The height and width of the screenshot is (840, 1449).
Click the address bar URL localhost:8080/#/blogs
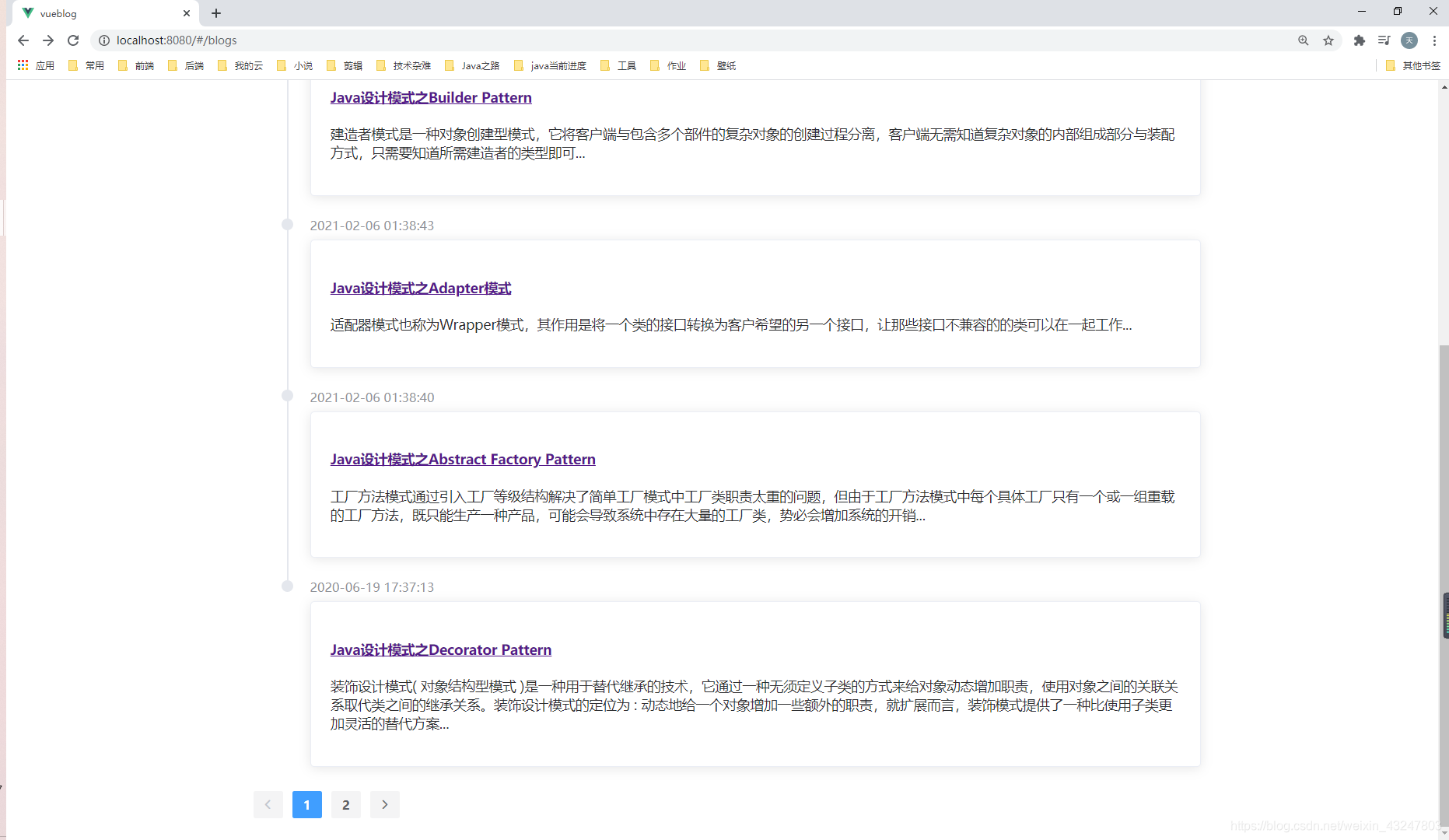(177, 40)
